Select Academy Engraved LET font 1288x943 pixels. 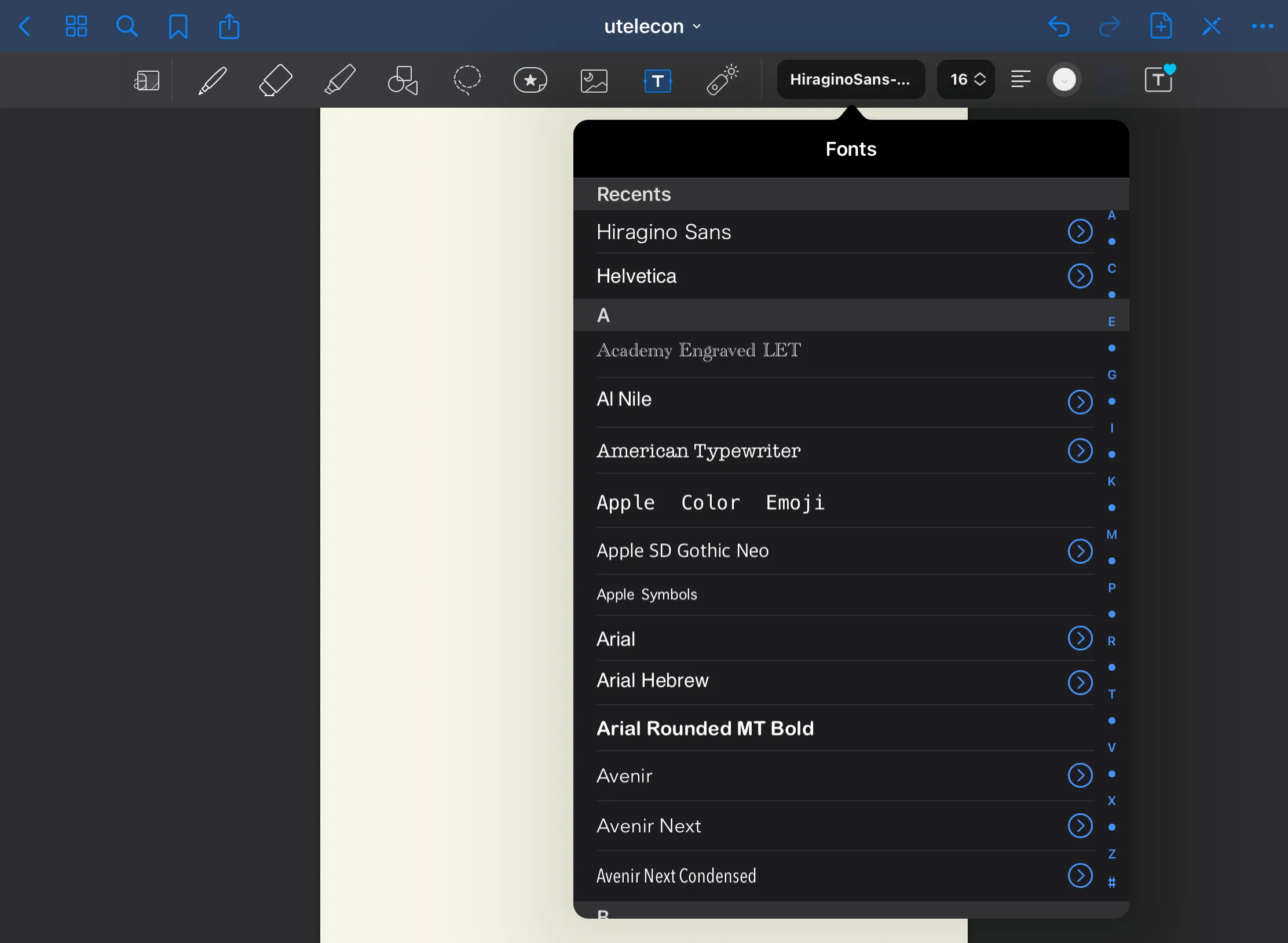coord(698,350)
